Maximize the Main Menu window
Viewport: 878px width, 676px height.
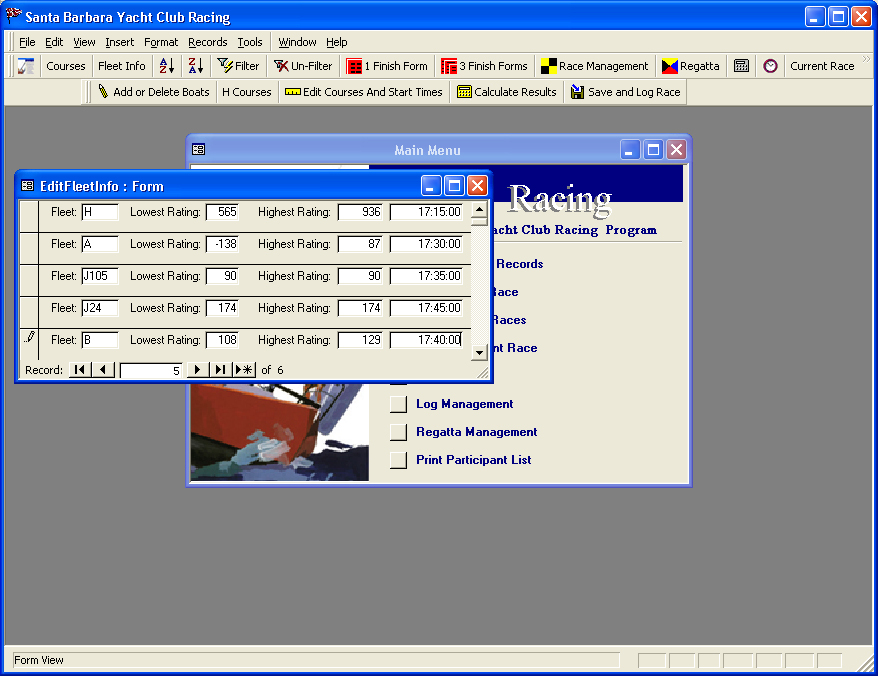coord(653,150)
